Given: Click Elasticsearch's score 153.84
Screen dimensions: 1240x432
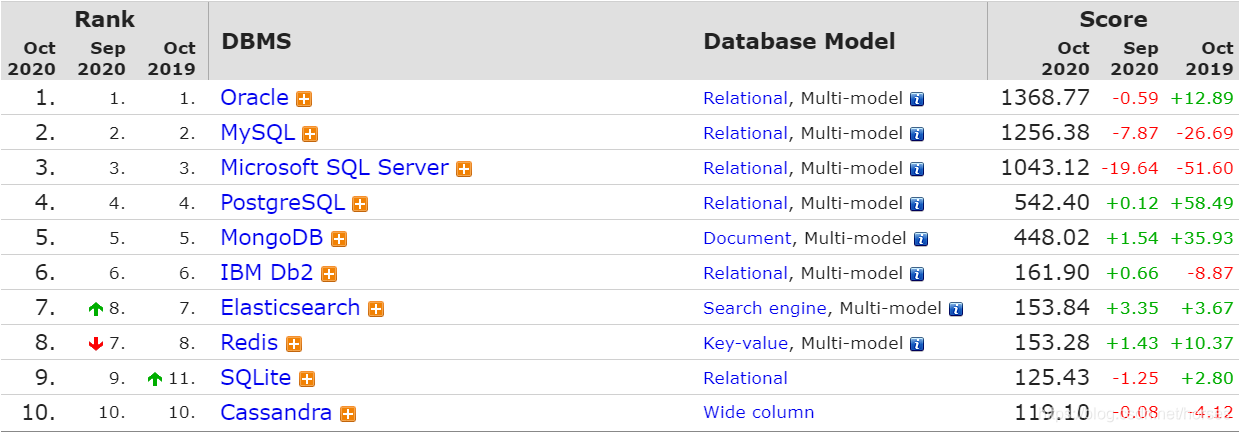Looking at the screenshot, I should [x=1053, y=308].
